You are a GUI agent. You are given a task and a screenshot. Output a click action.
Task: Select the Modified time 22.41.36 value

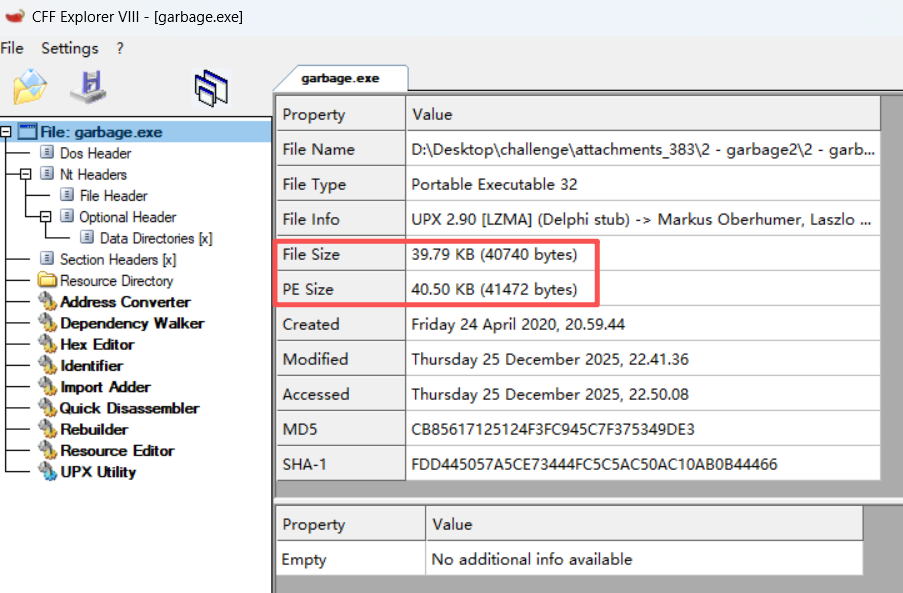643,359
